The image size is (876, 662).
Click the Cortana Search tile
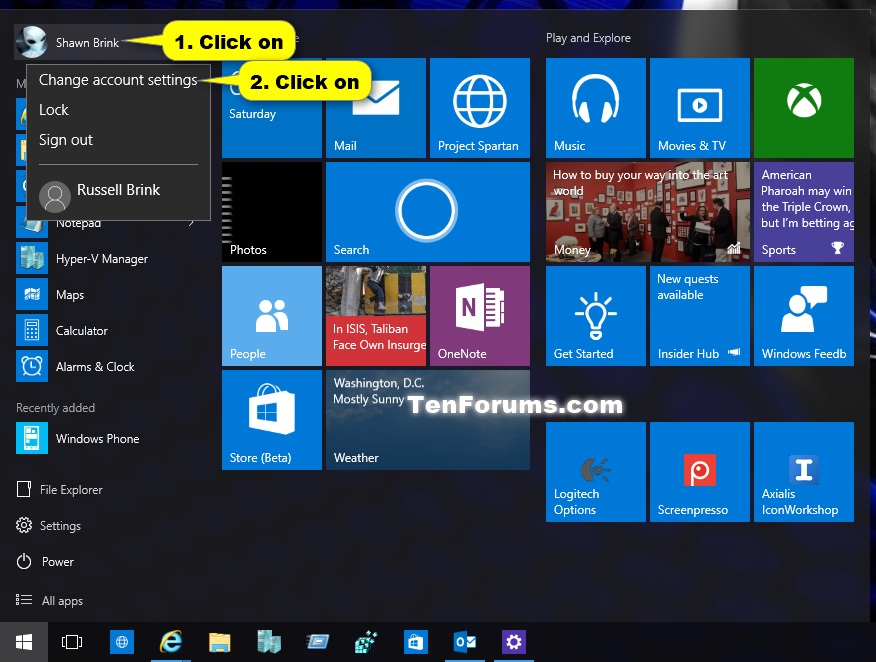point(427,212)
